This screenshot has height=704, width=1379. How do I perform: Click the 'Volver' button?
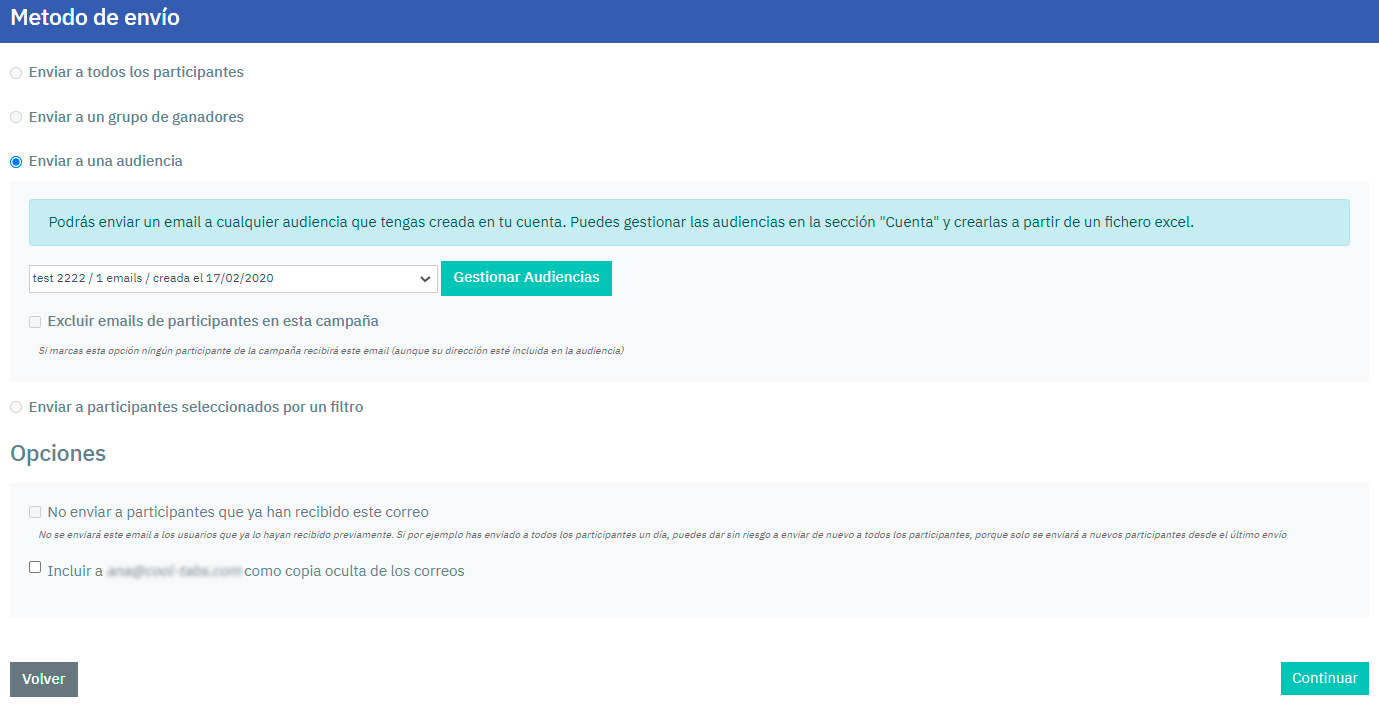click(44, 679)
